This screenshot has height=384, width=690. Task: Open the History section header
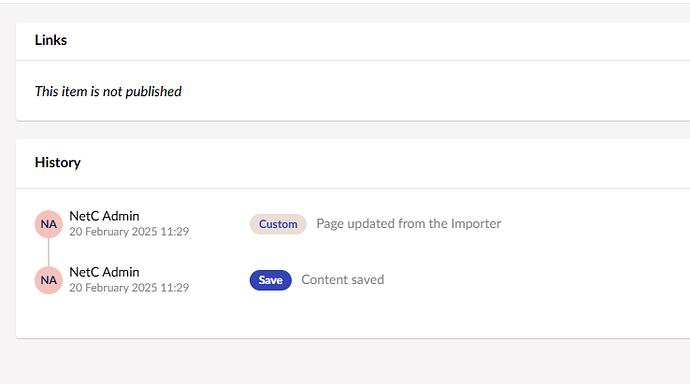[x=353, y=164]
